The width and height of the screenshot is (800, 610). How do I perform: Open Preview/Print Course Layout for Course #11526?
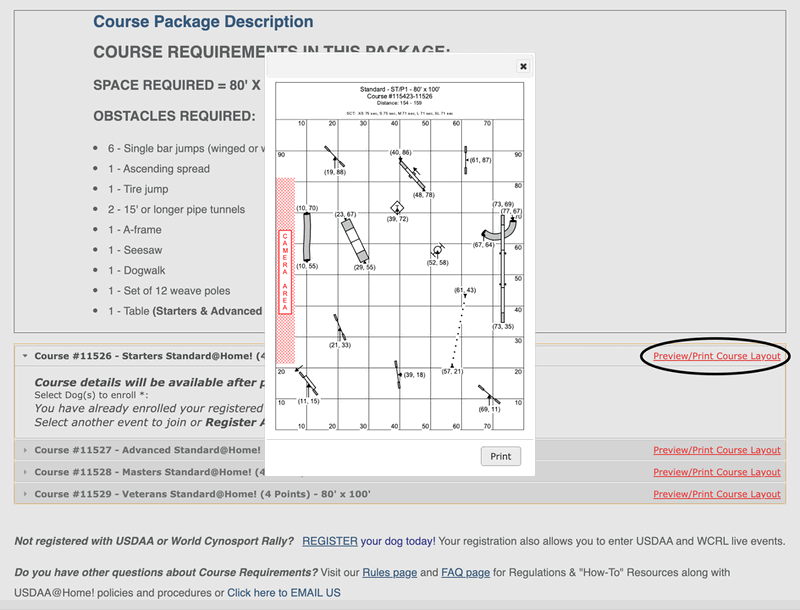716,356
